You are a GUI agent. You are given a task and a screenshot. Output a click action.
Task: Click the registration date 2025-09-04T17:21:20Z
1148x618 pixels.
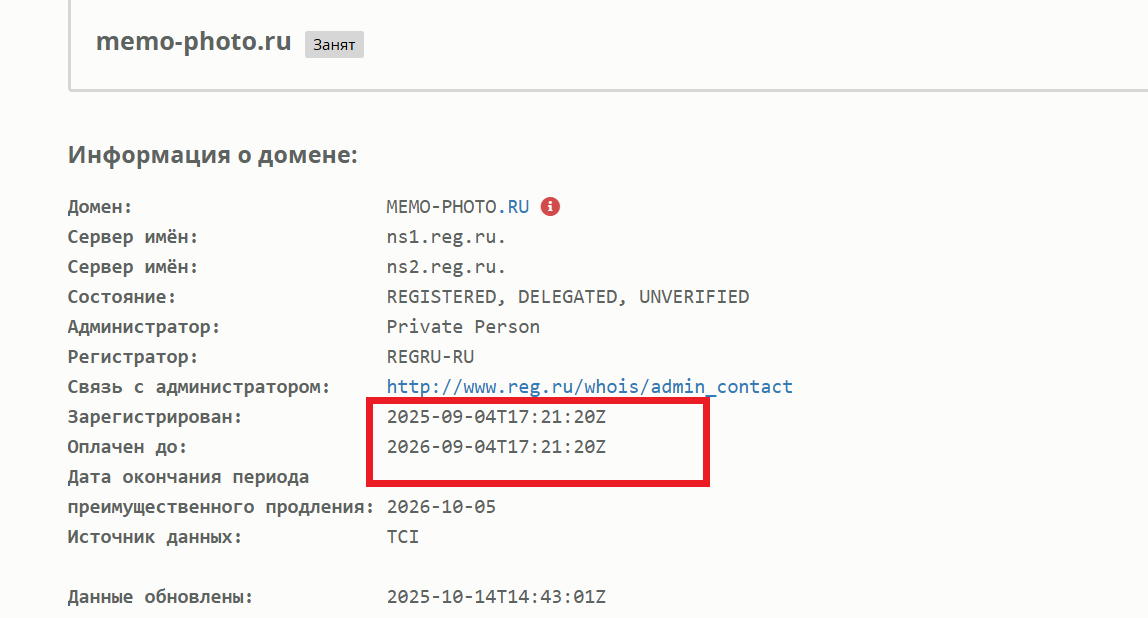(496, 417)
